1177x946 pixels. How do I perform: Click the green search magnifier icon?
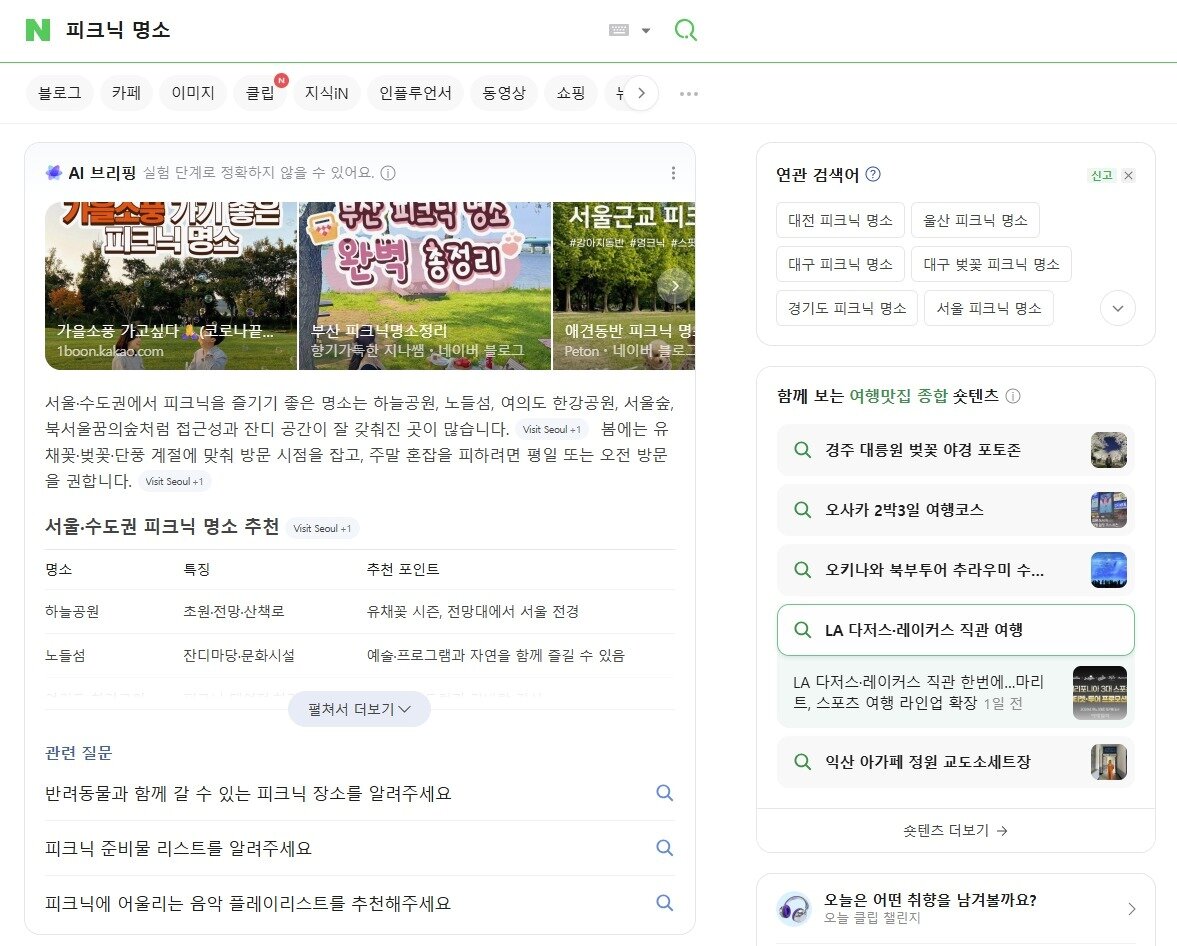coord(685,30)
